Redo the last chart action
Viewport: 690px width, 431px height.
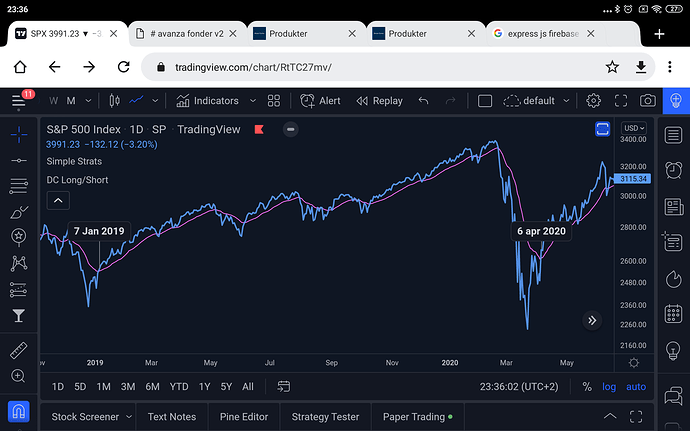pos(450,101)
